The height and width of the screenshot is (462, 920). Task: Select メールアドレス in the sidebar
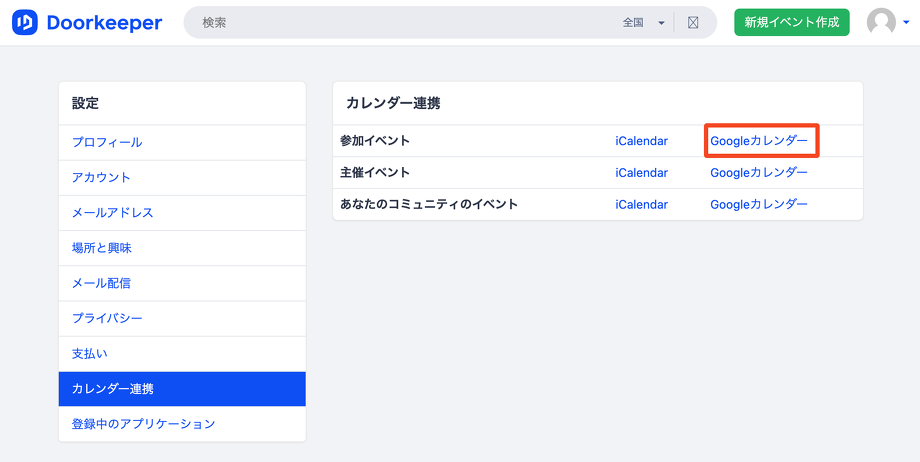(x=112, y=212)
